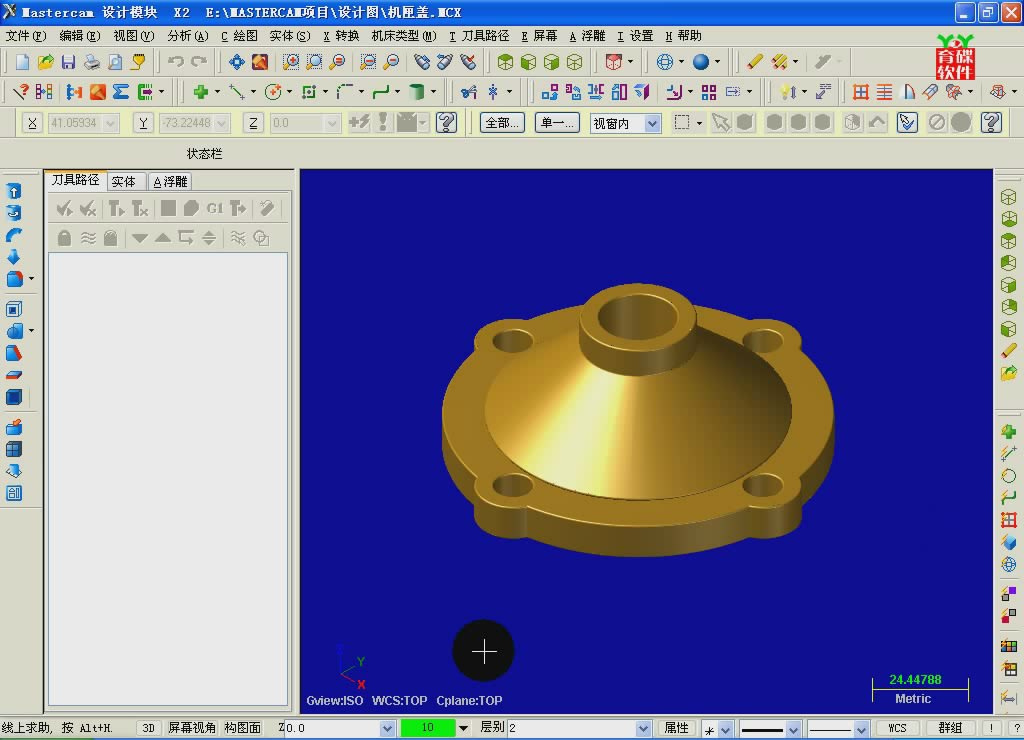Click the Solid Extrude icon in left sidebar
This screenshot has width=1024, height=740.
click(x=14, y=191)
